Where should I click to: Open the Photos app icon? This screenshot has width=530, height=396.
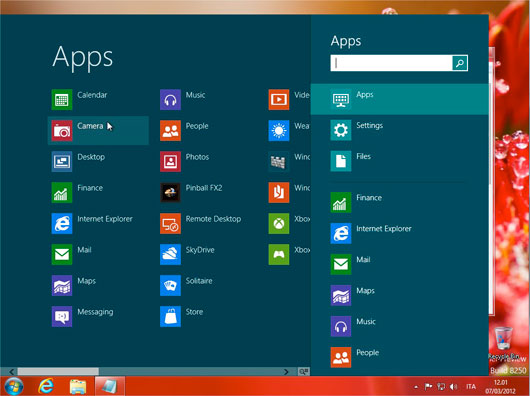pos(170,162)
